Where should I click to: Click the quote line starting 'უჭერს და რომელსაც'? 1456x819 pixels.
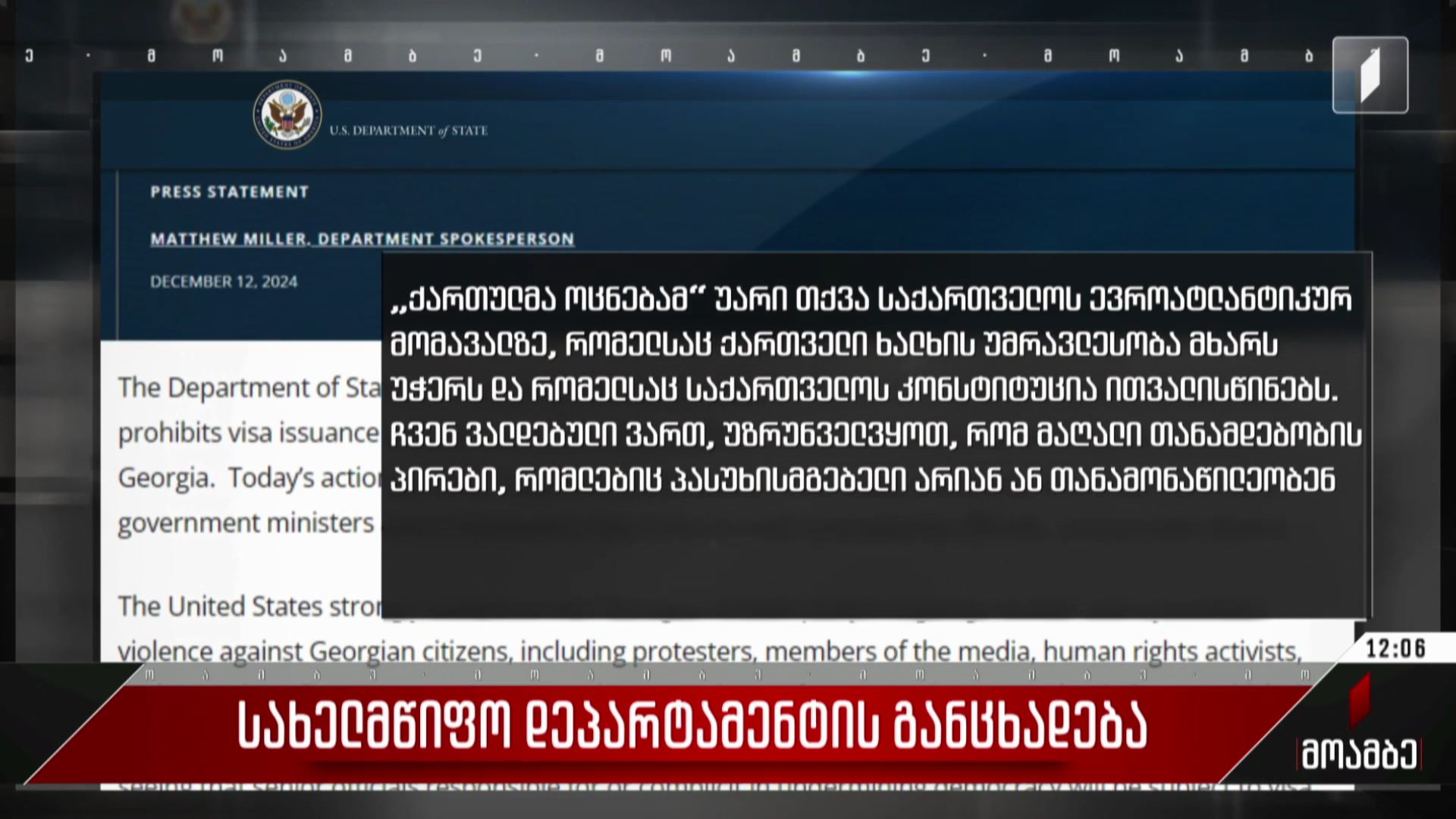pos(864,391)
